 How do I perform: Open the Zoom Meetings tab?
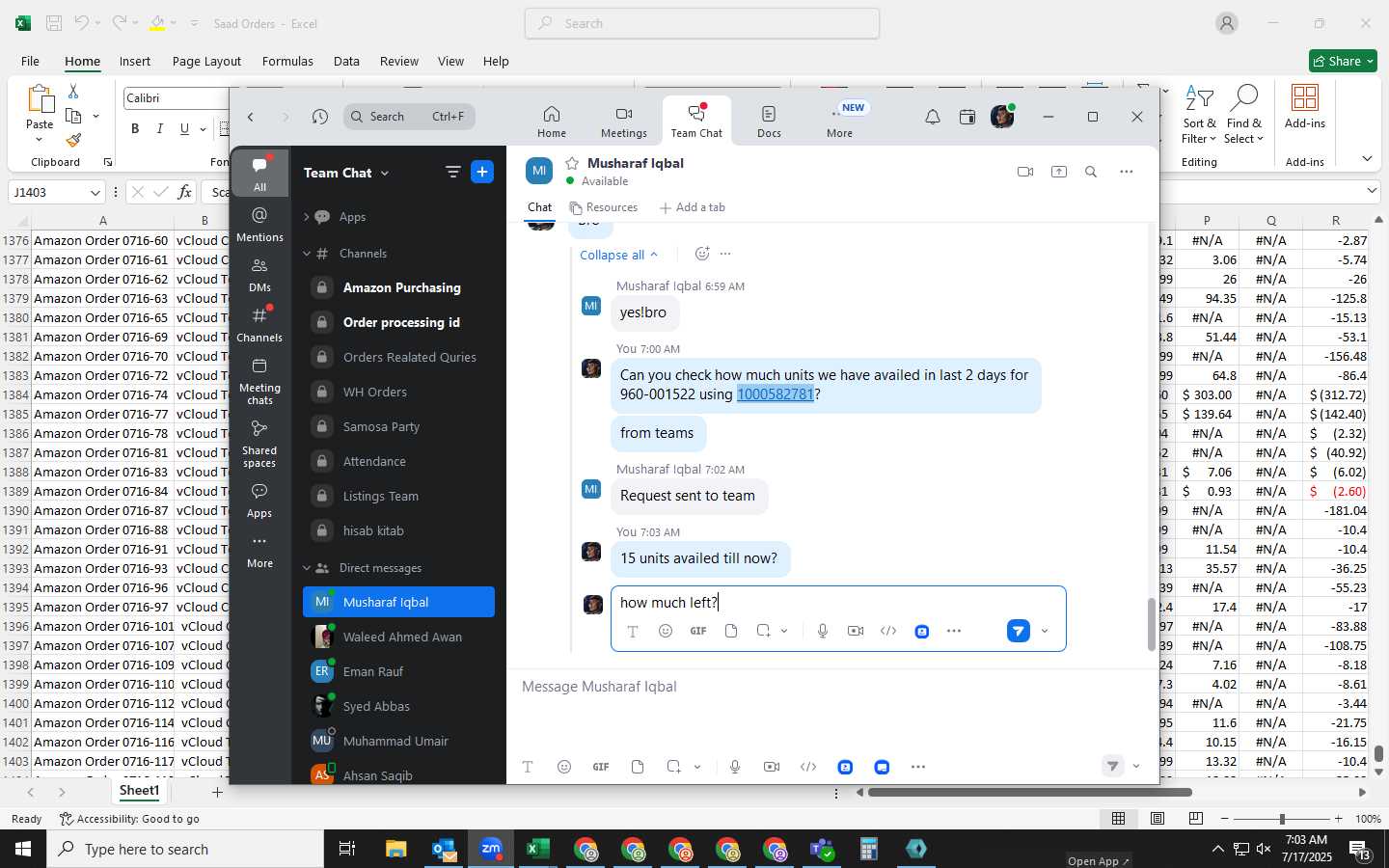pyautogui.click(x=624, y=122)
